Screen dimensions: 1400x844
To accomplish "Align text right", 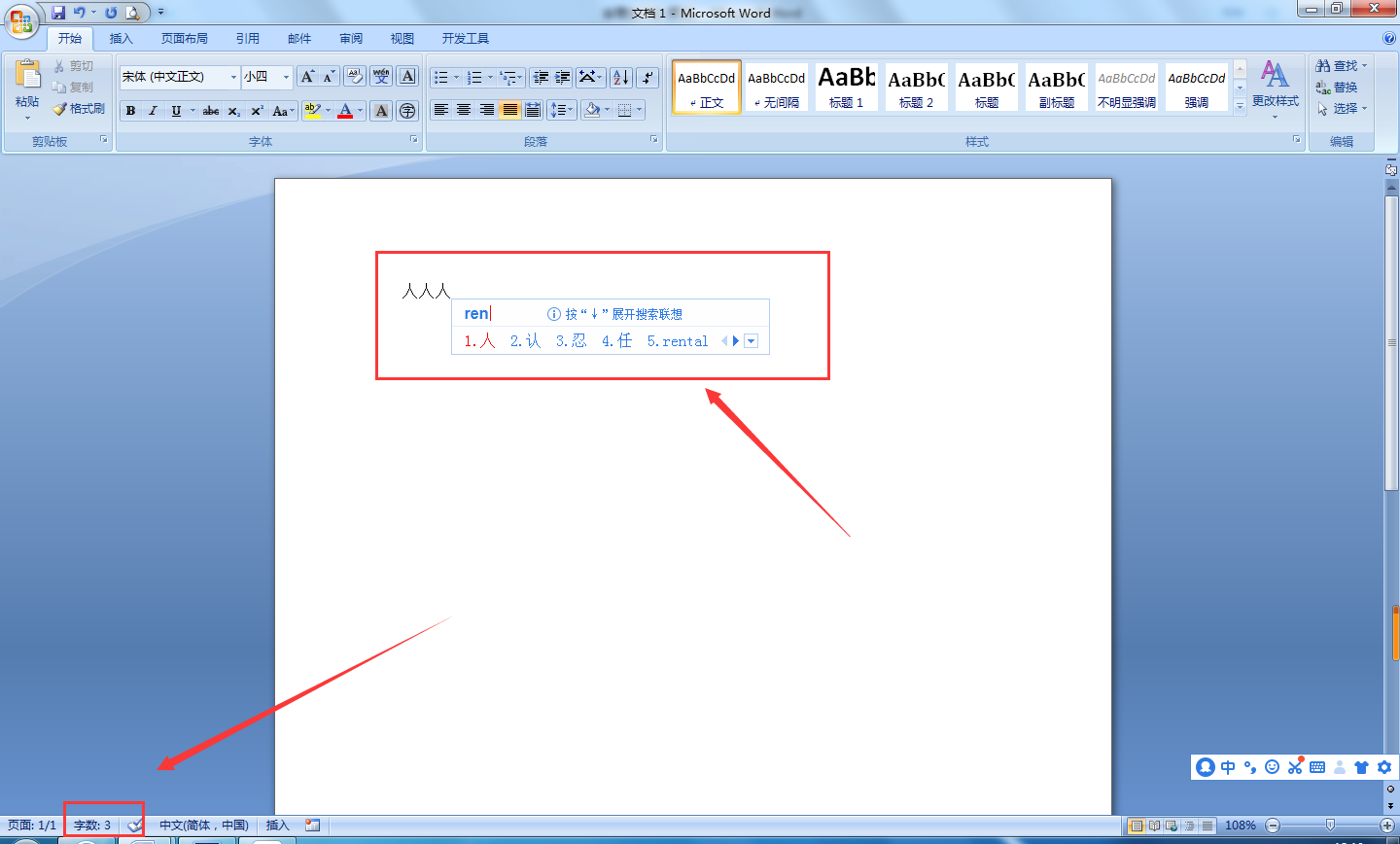I will coord(487,110).
